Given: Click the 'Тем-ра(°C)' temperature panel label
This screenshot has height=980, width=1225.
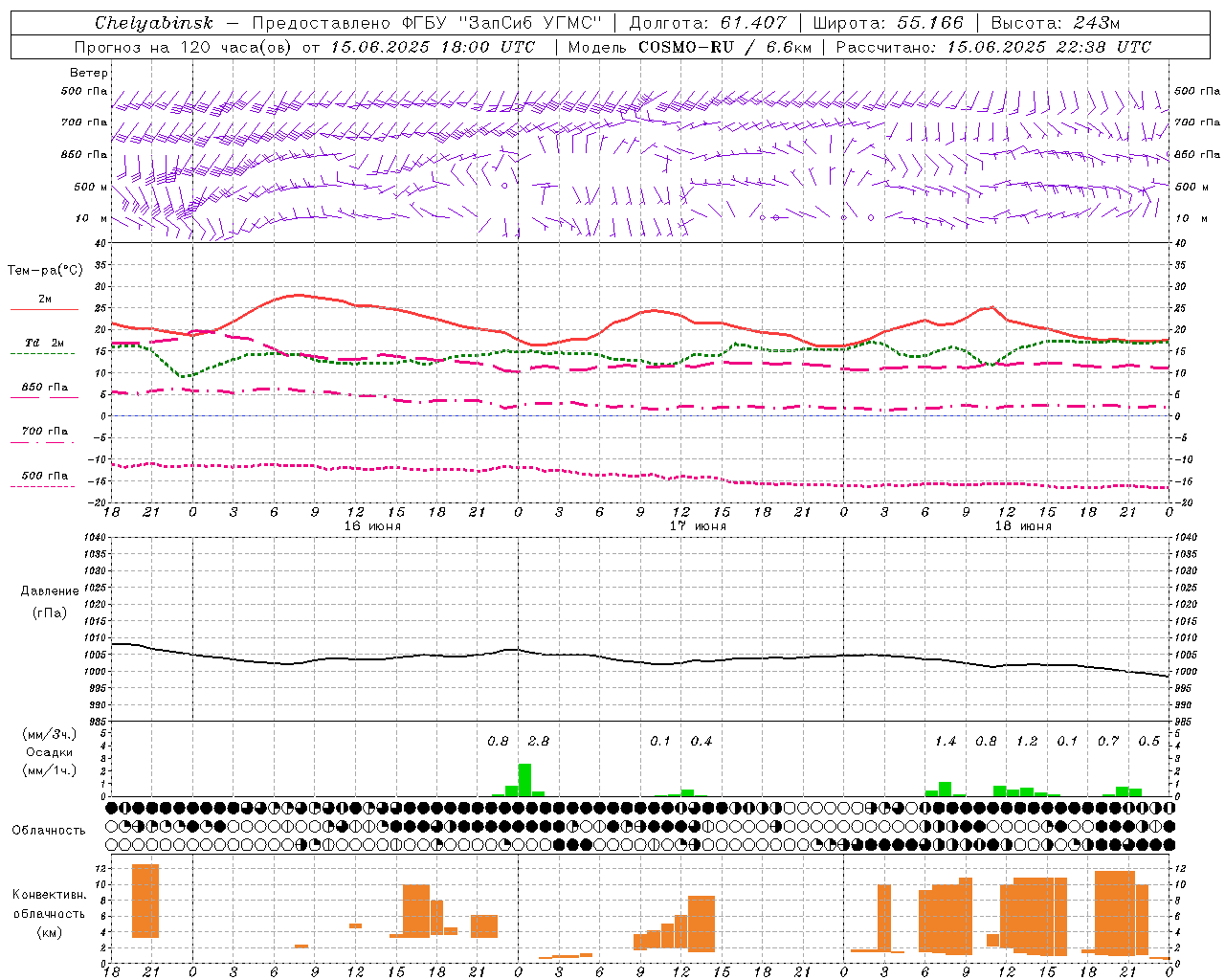Looking at the screenshot, I should [x=45, y=271].
